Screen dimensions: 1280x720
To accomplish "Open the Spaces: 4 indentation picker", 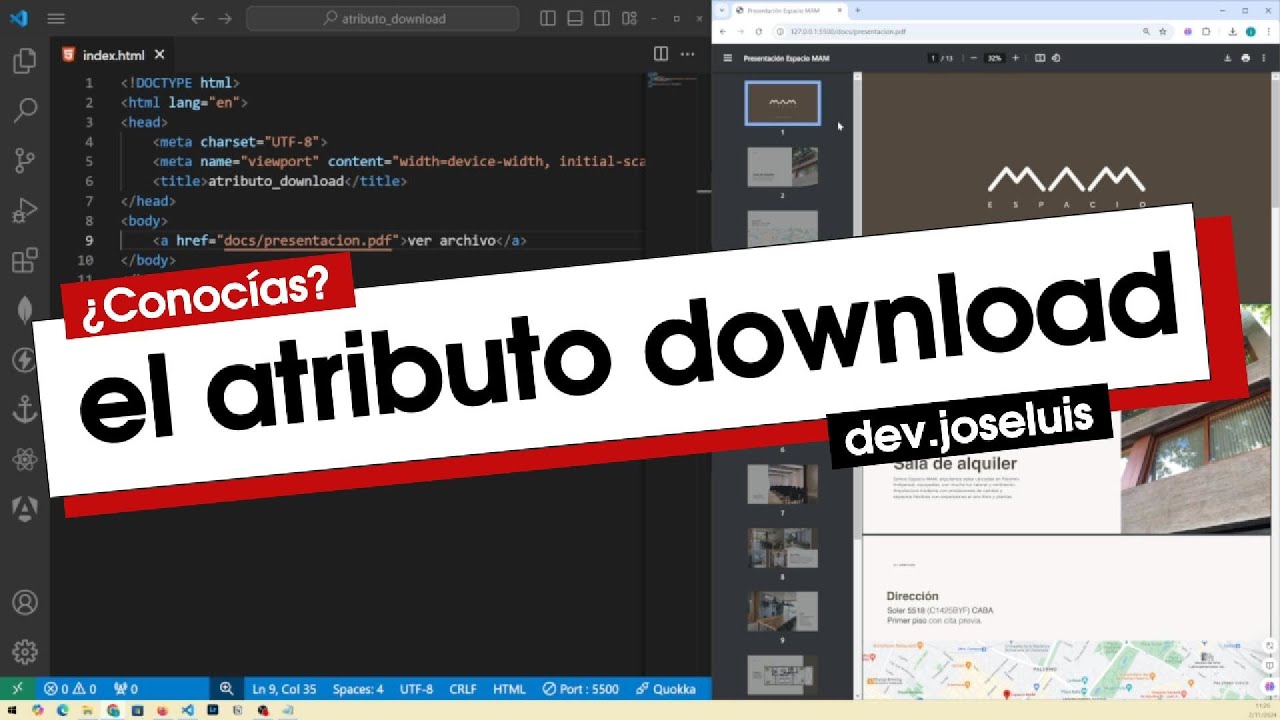I will [358, 689].
